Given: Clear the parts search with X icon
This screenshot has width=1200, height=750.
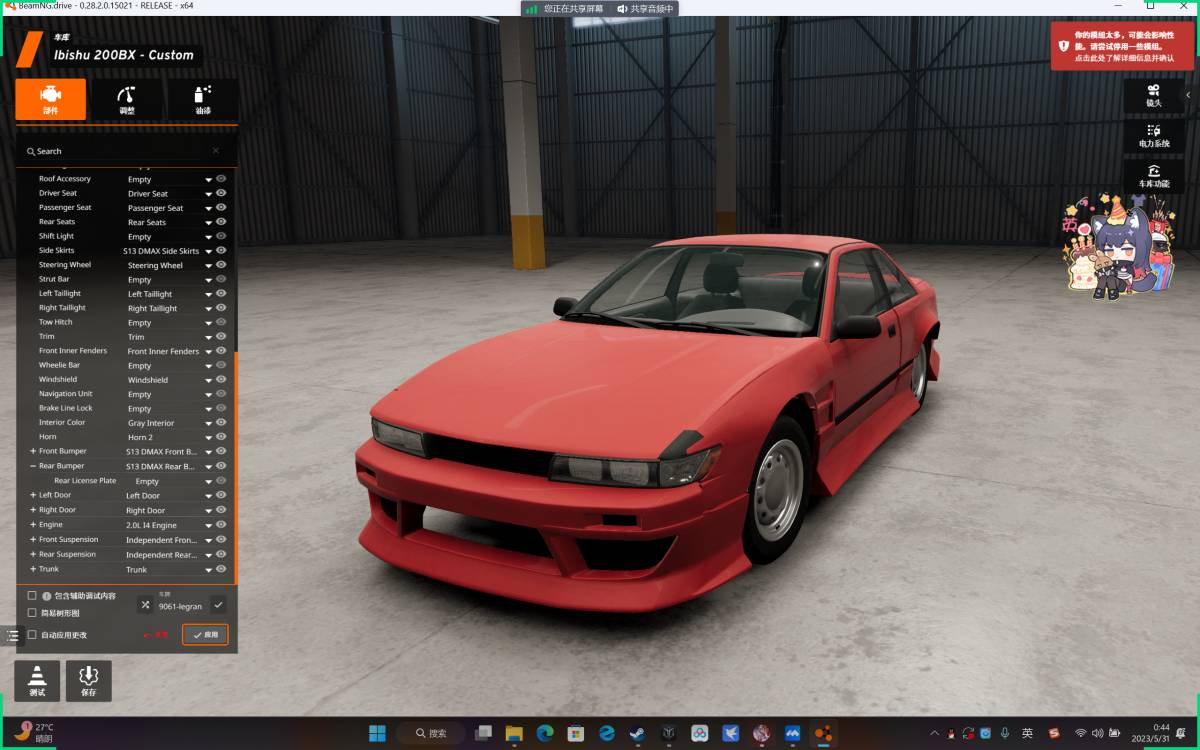Looking at the screenshot, I should 216,151.
